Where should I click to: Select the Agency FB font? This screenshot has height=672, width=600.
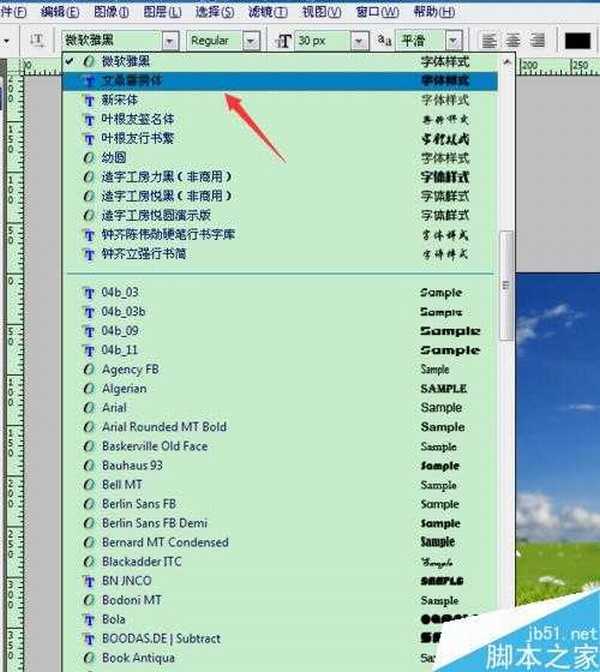(x=280, y=369)
